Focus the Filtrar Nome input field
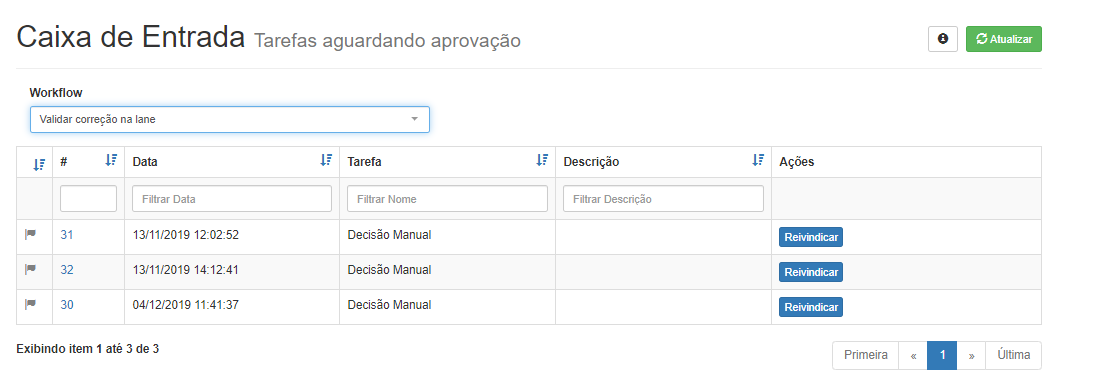The image size is (1094, 389). click(x=447, y=199)
